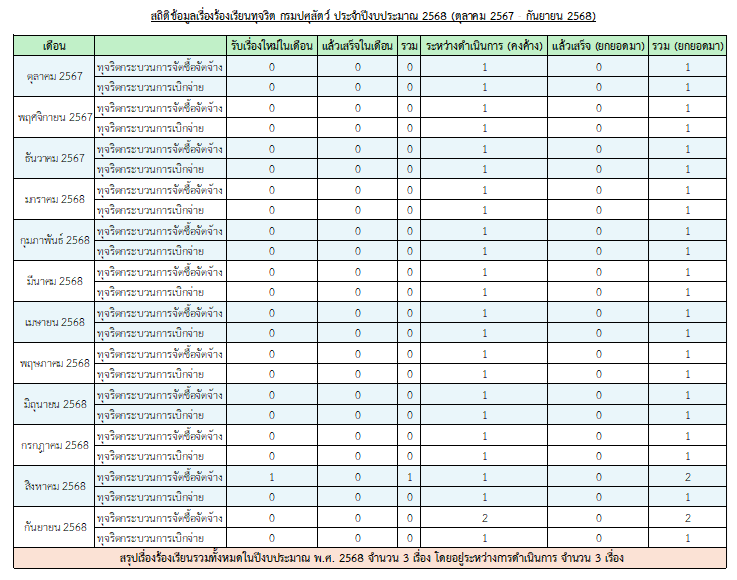Click the "ธันวาคม 2567" month cell
737x580 pixels.
[x=54, y=158]
